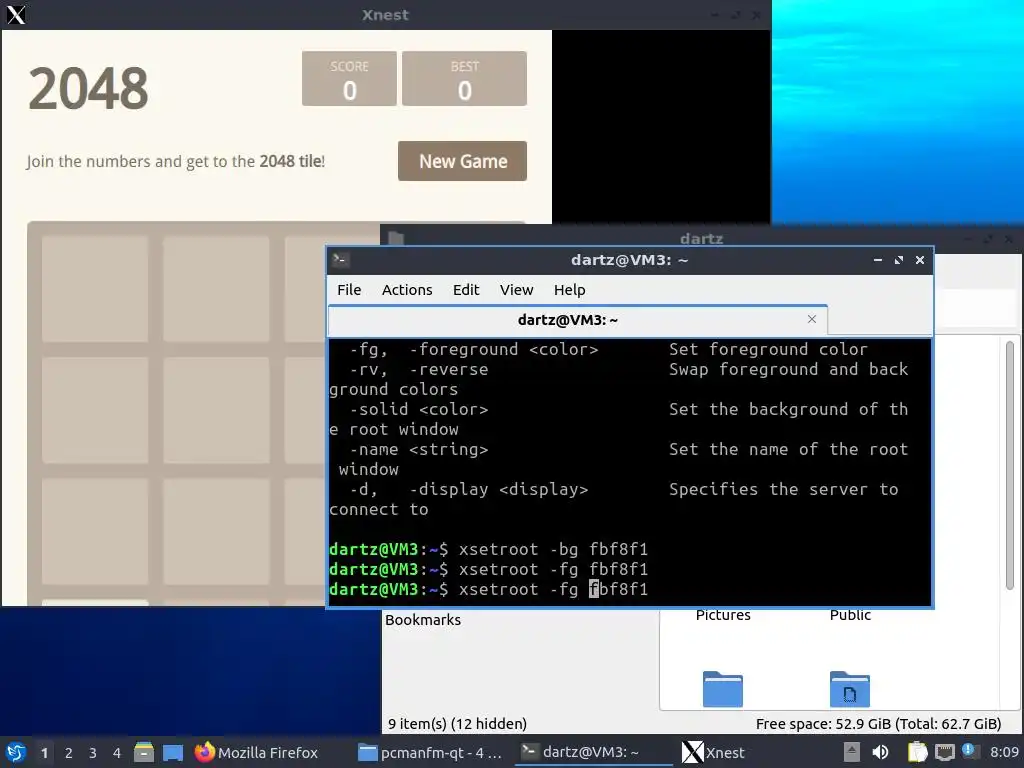Image resolution: width=1024 pixels, height=768 pixels.
Task: Click the 'Free space: 52.9 GiB' status text
Action: coord(878,724)
